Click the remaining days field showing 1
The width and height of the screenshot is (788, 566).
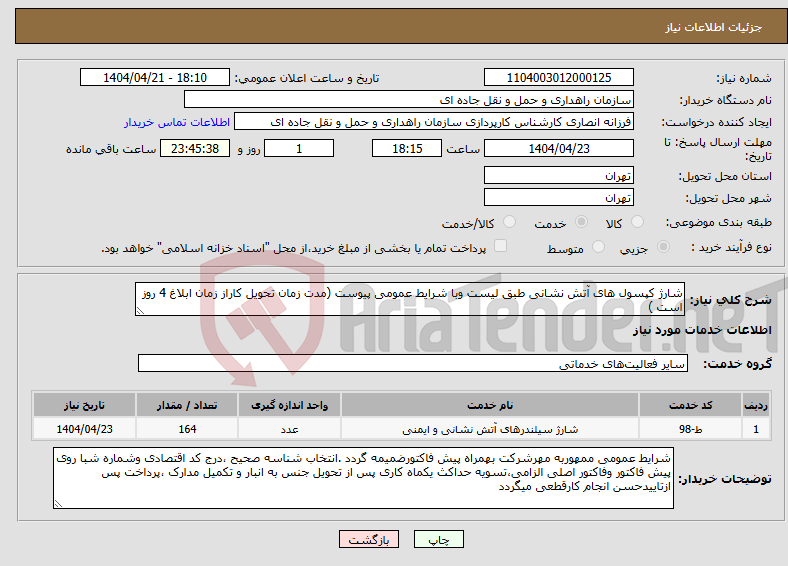click(x=299, y=148)
